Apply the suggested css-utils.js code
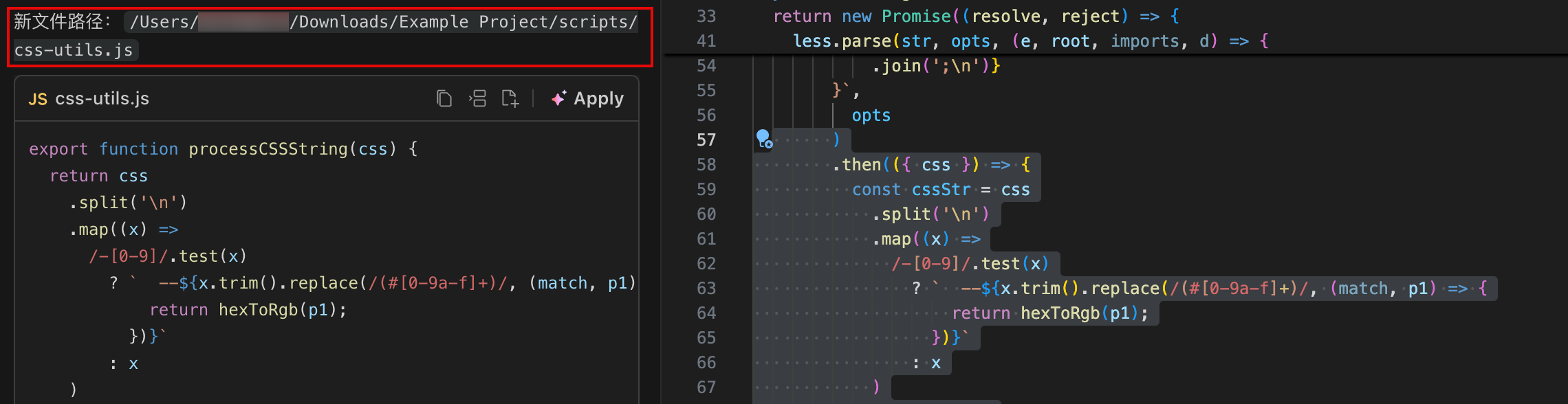This screenshot has width=1568, height=404. [x=588, y=99]
